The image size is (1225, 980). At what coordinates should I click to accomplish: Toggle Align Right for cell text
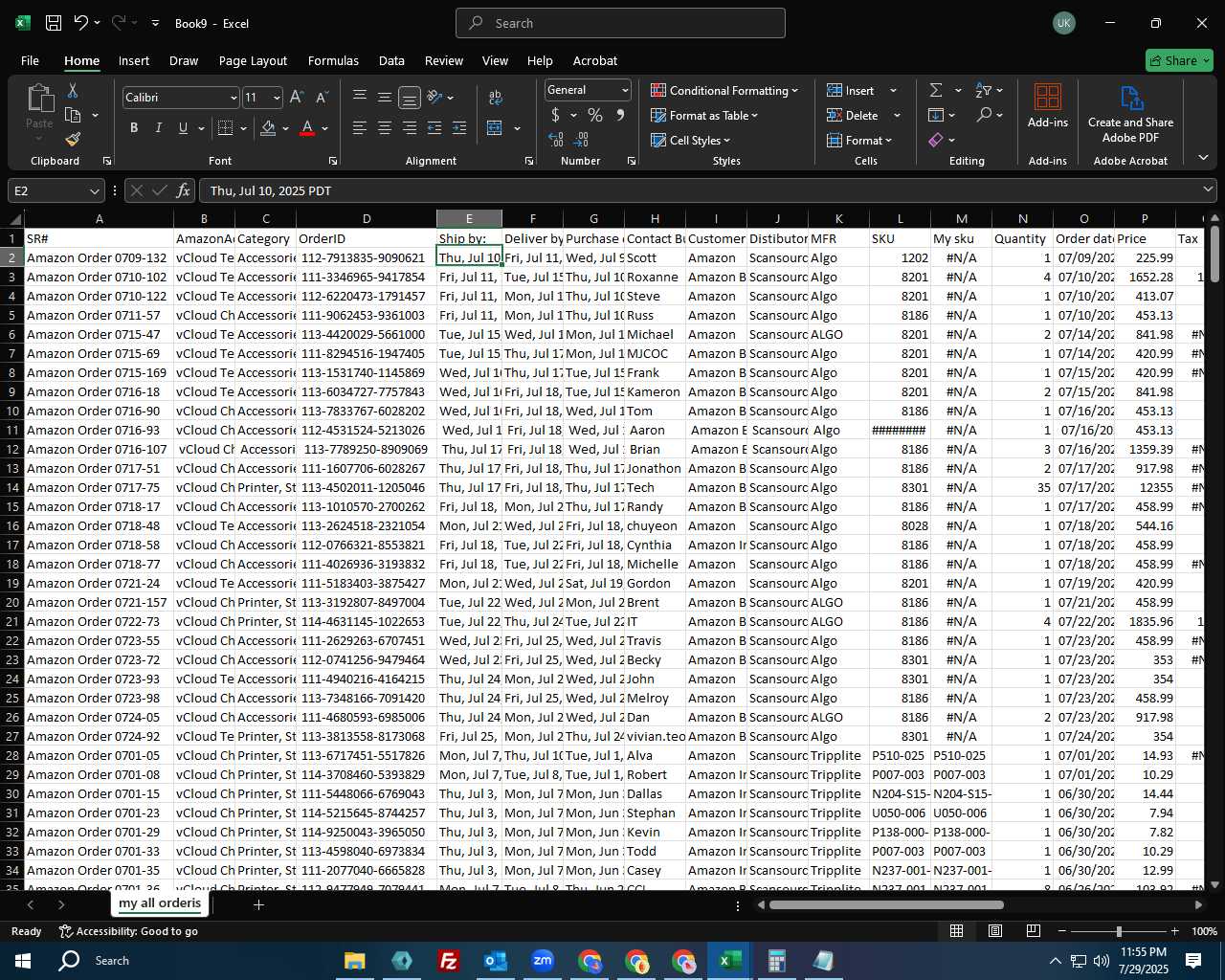[410, 128]
